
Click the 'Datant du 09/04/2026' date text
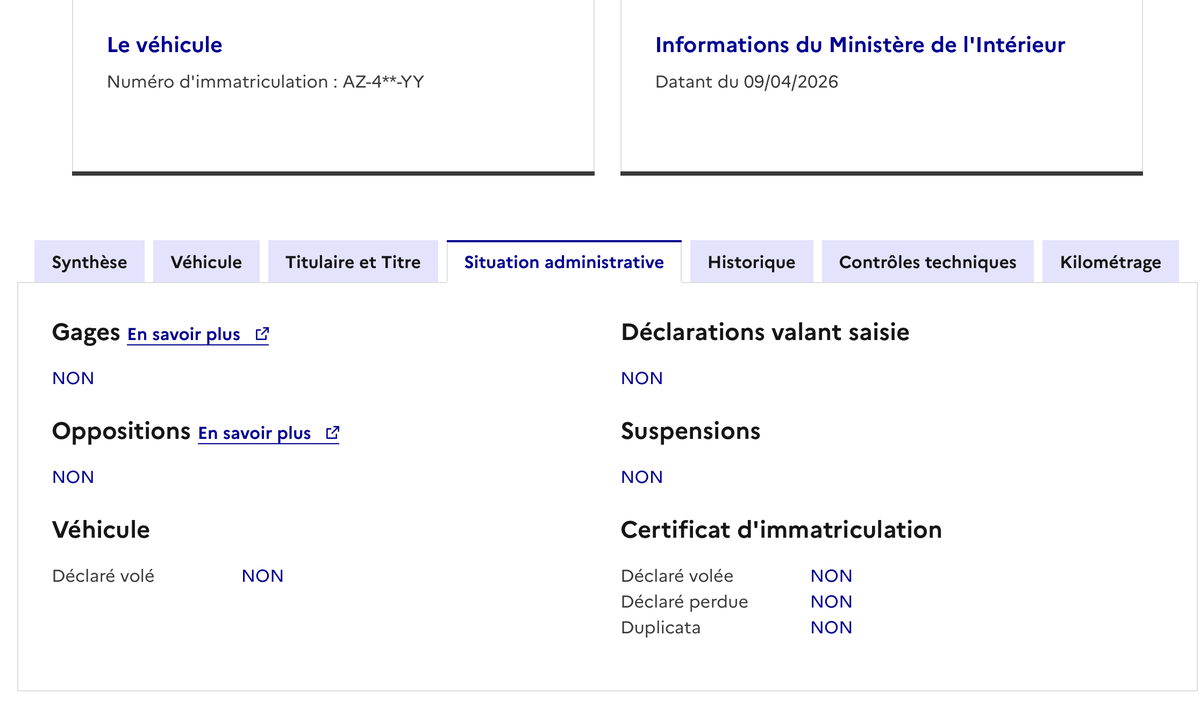(746, 82)
